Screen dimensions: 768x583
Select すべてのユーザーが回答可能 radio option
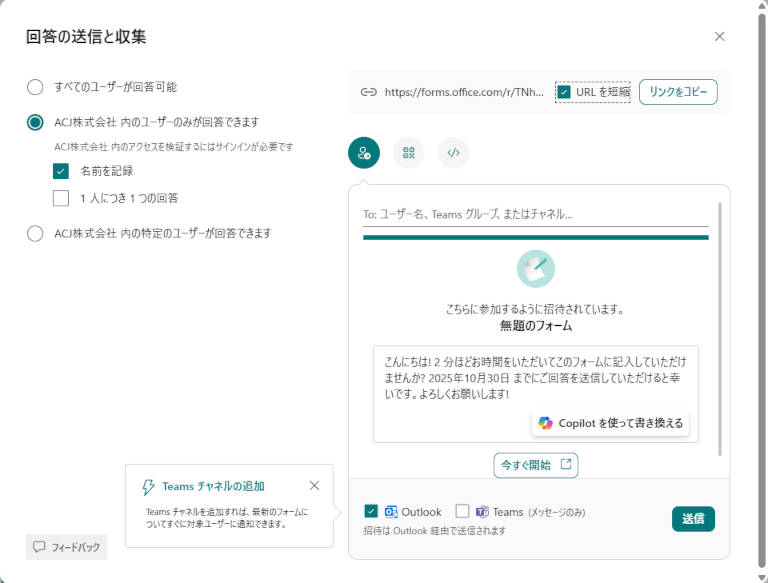[35, 87]
